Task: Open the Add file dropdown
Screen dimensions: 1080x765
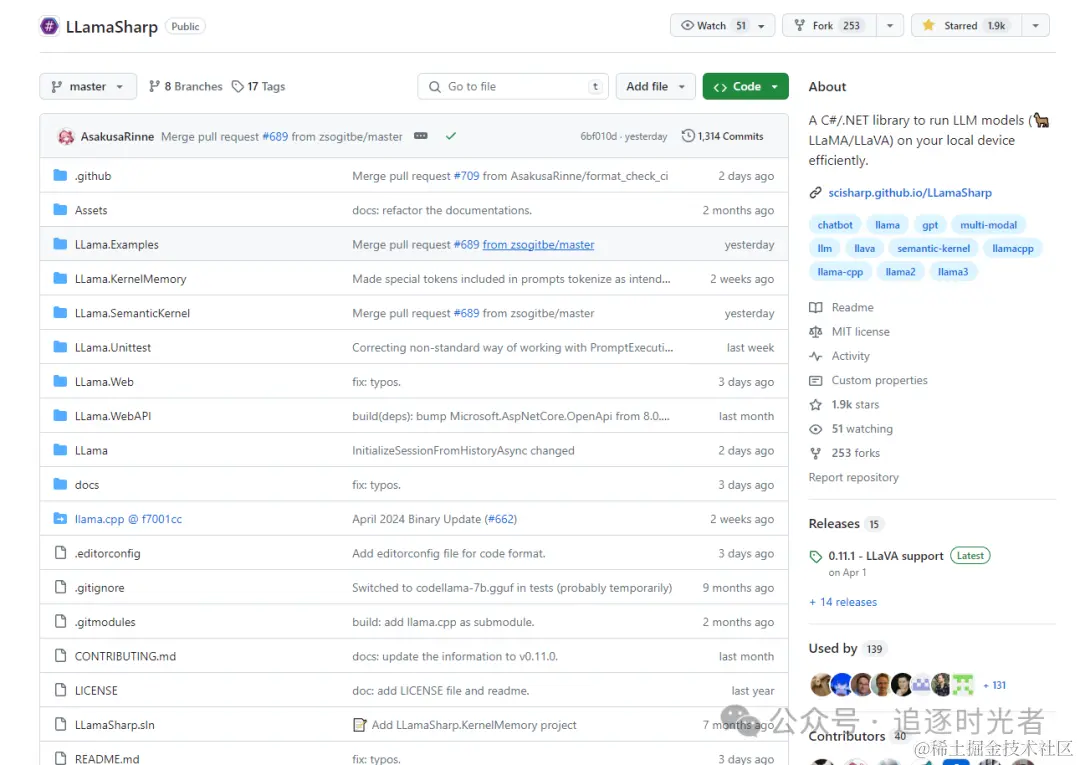Action: point(655,87)
